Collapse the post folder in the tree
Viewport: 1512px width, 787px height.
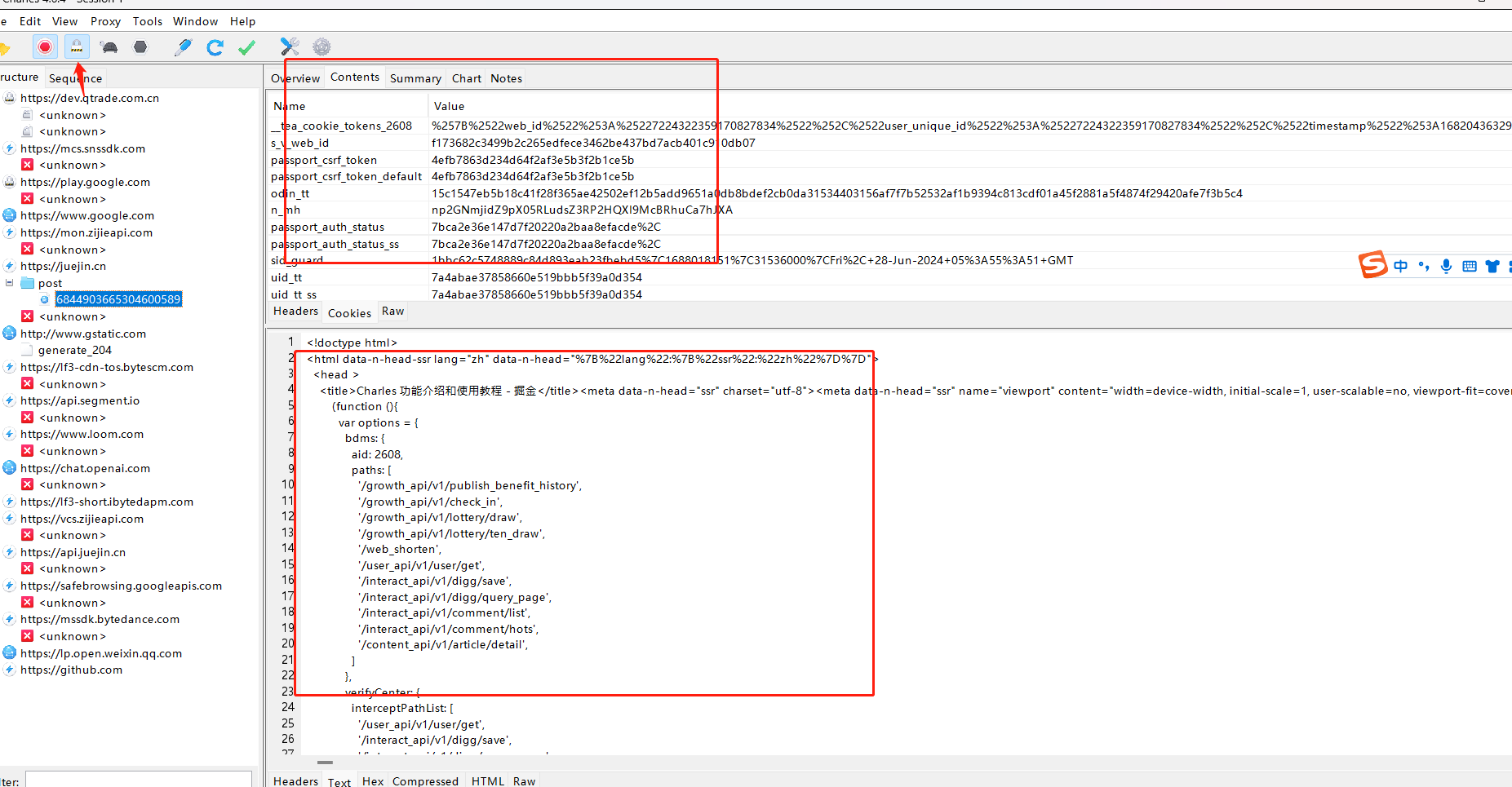[10, 283]
